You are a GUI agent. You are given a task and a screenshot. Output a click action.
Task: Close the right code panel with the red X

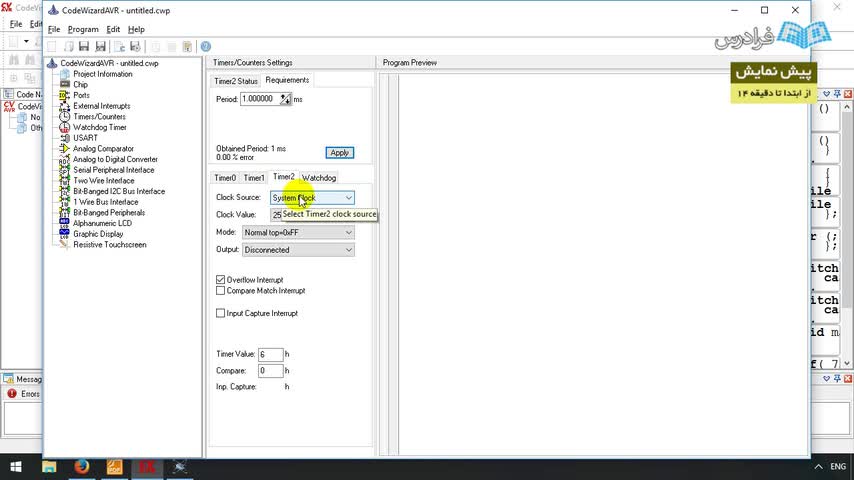(847, 94)
